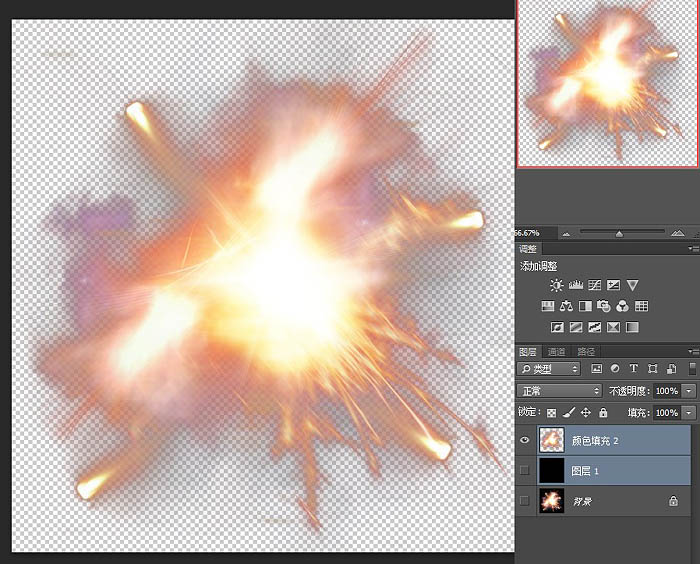Show the 图层 1 layer
Image resolution: width=700 pixels, height=564 pixels.
(525, 469)
